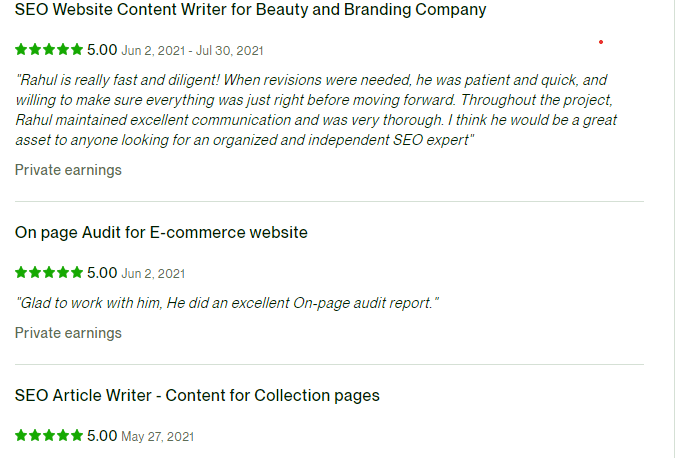The height and width of the screenshot is (458, 688).
Task: Click Private earnings under the Rahul review
Action: [x=68, y=170]
